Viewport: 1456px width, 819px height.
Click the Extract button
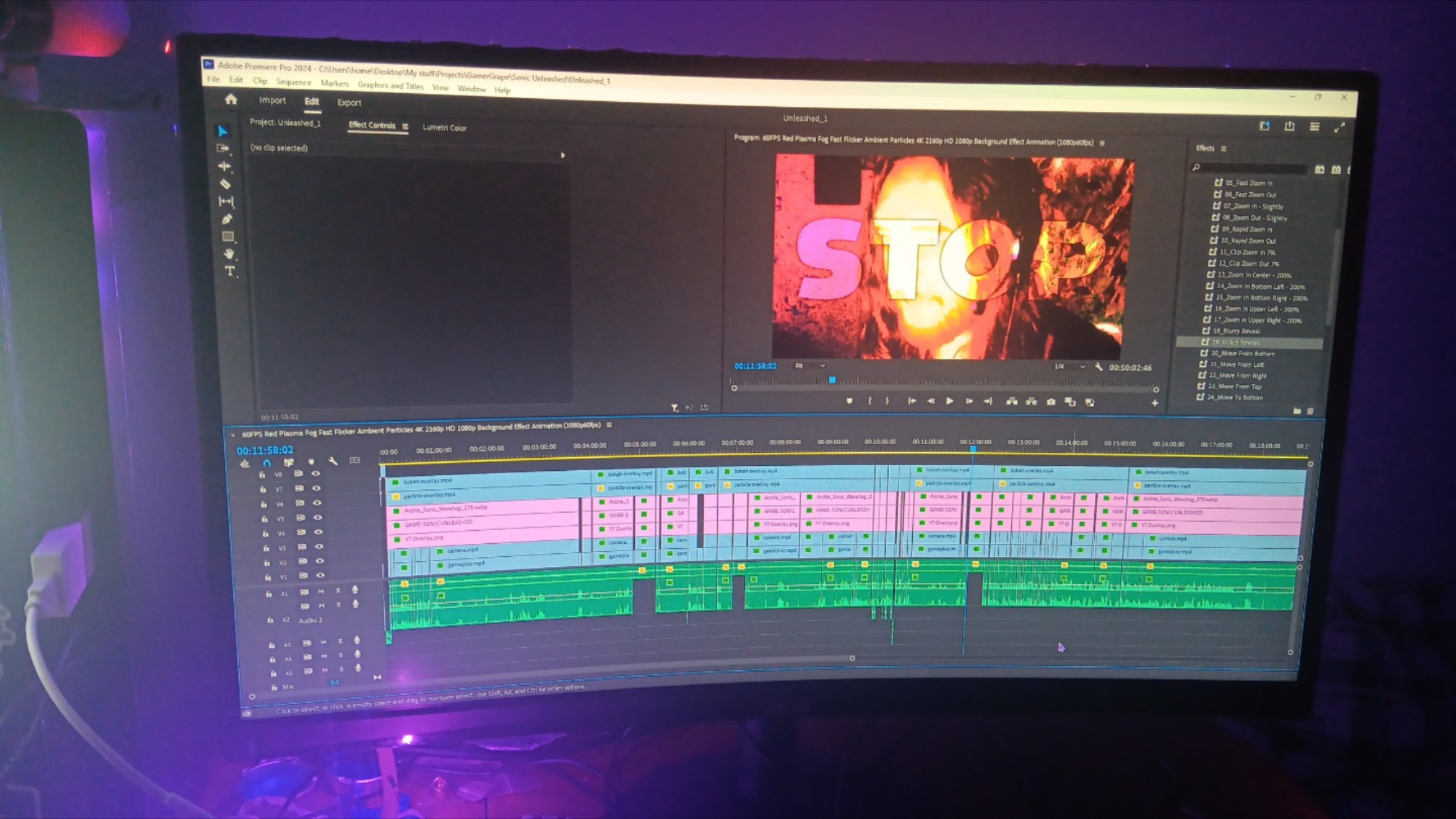[x=1032, y=401]
